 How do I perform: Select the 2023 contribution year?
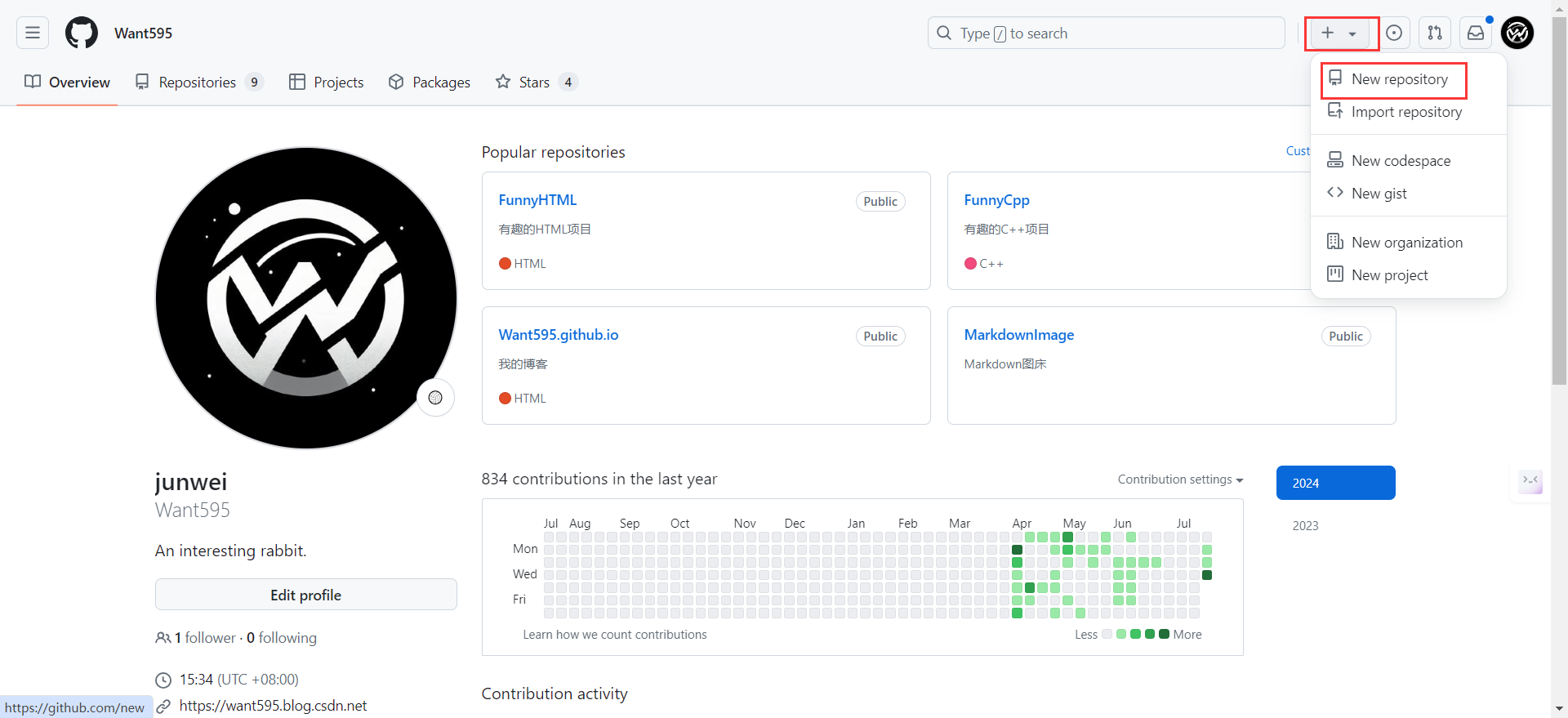pos(1305,525)
